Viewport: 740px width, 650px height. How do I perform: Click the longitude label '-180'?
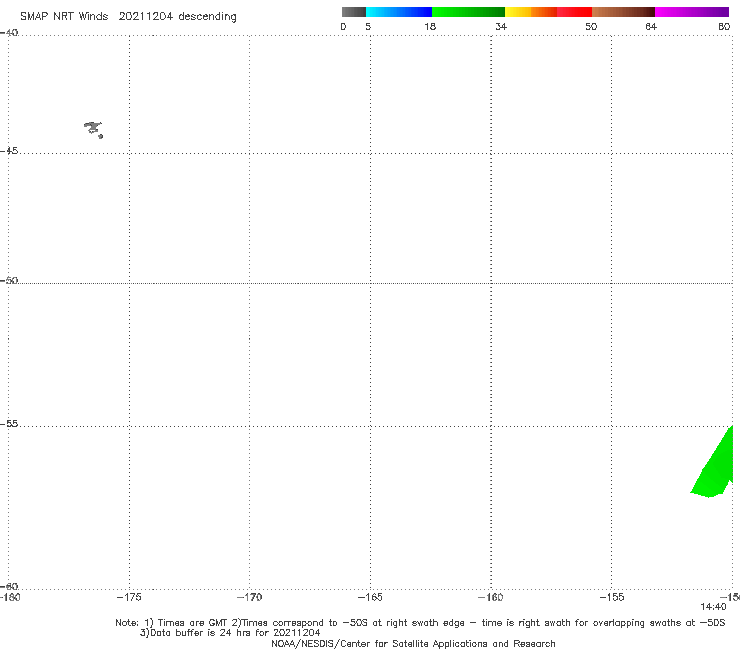[10, 597]
